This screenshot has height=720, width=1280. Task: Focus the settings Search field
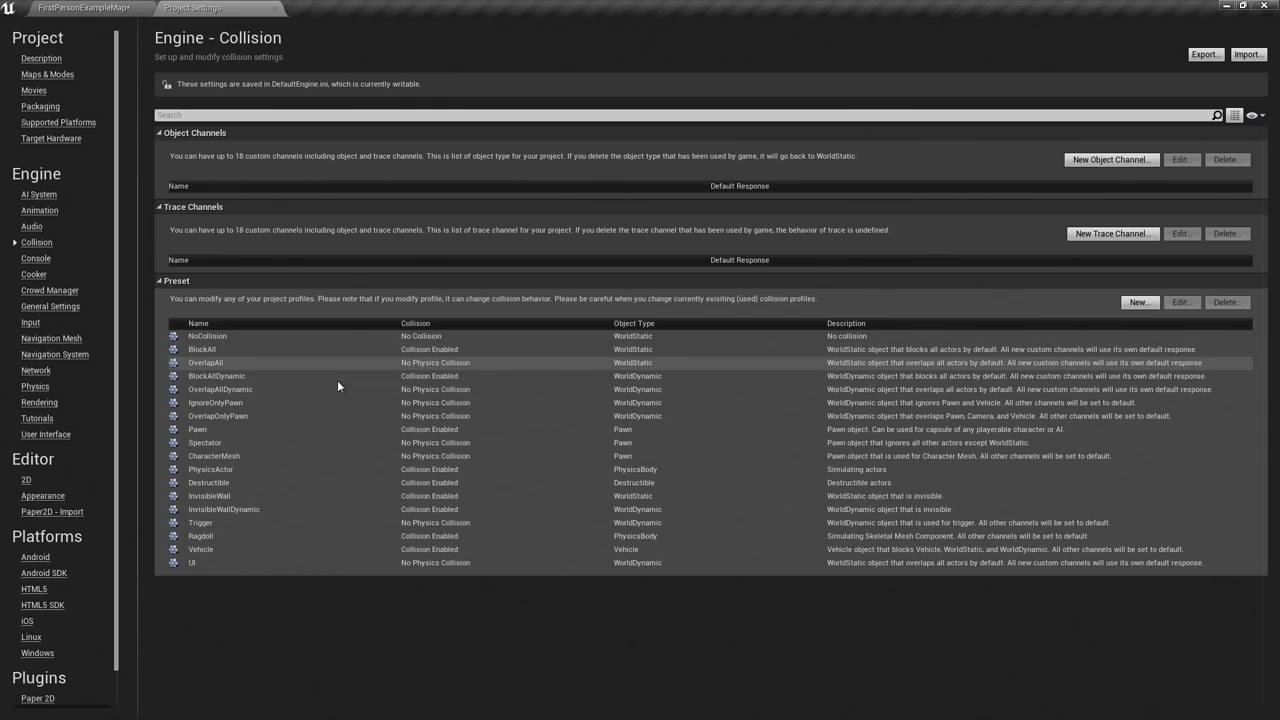(684, 116)
